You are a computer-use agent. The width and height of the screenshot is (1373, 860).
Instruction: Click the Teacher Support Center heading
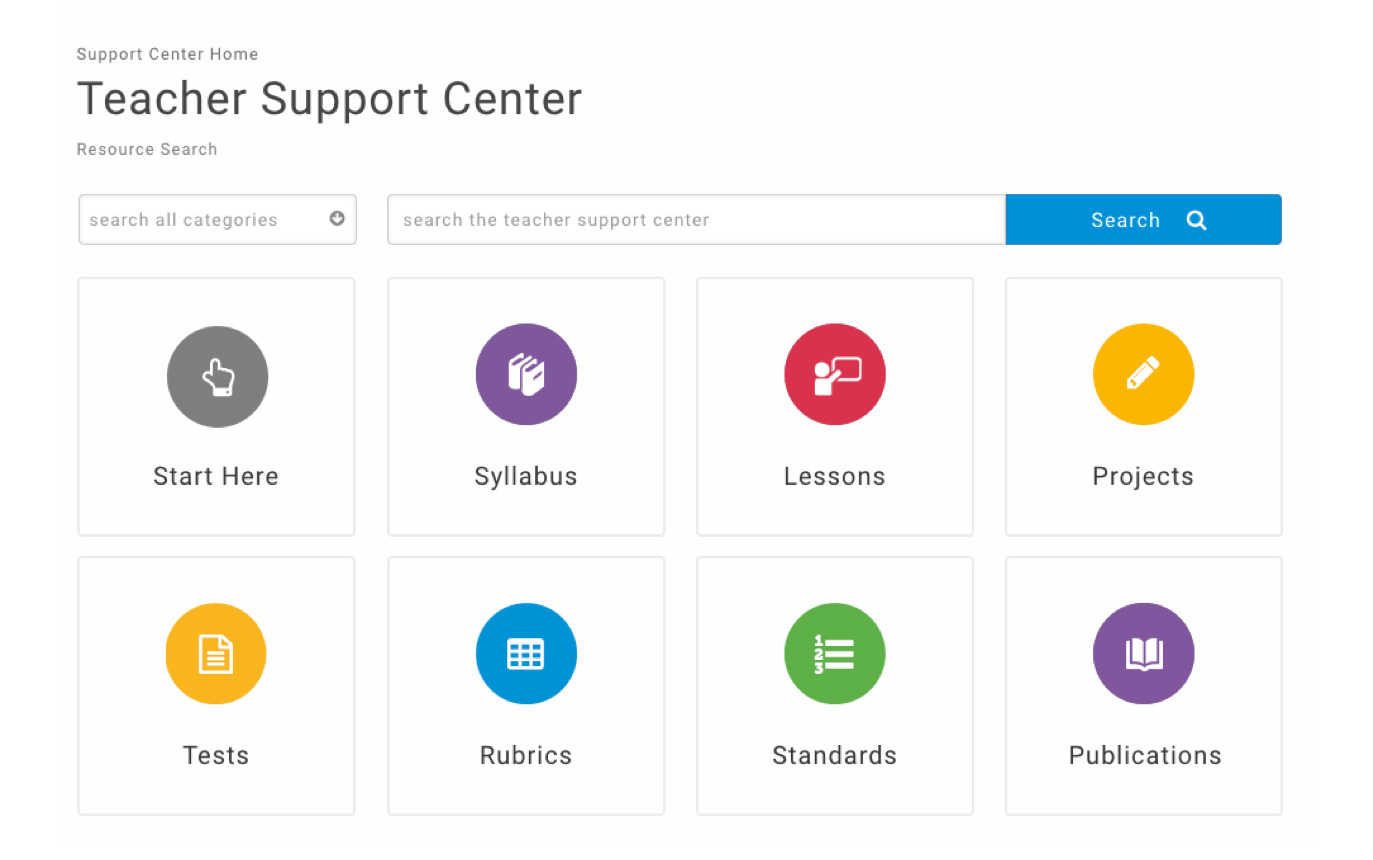click(x=329, y=99)
